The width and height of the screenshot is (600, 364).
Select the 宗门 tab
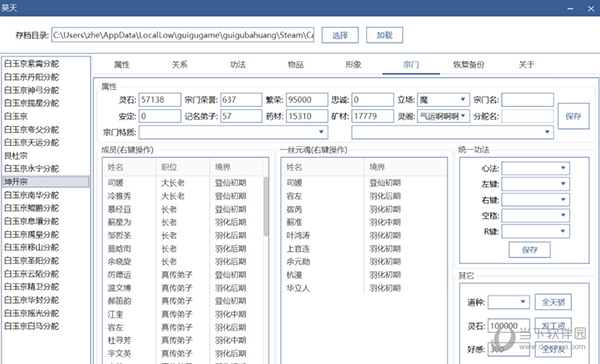click(x=411, y=65)
